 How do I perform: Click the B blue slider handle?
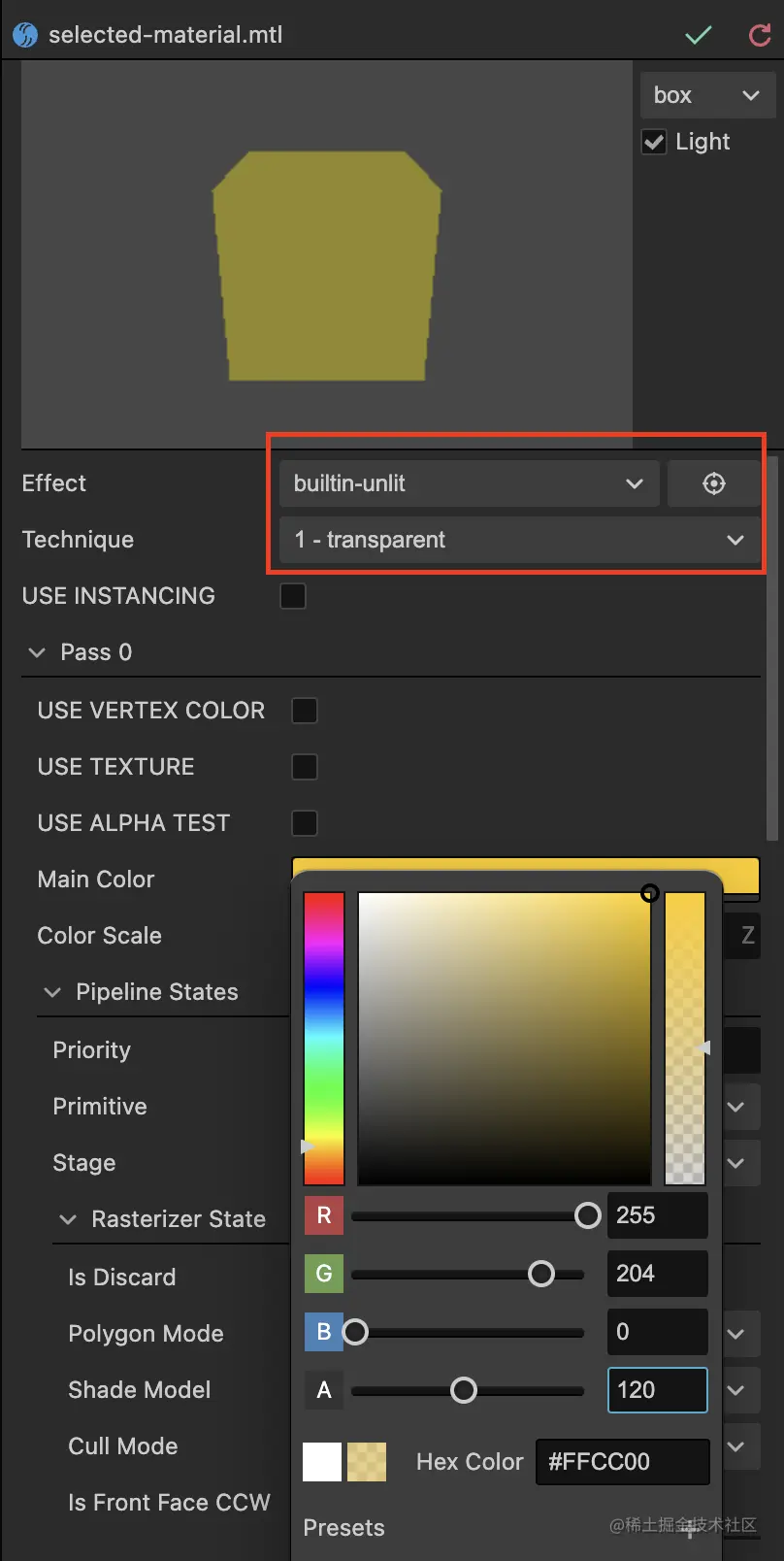[x=355, y=1332]
